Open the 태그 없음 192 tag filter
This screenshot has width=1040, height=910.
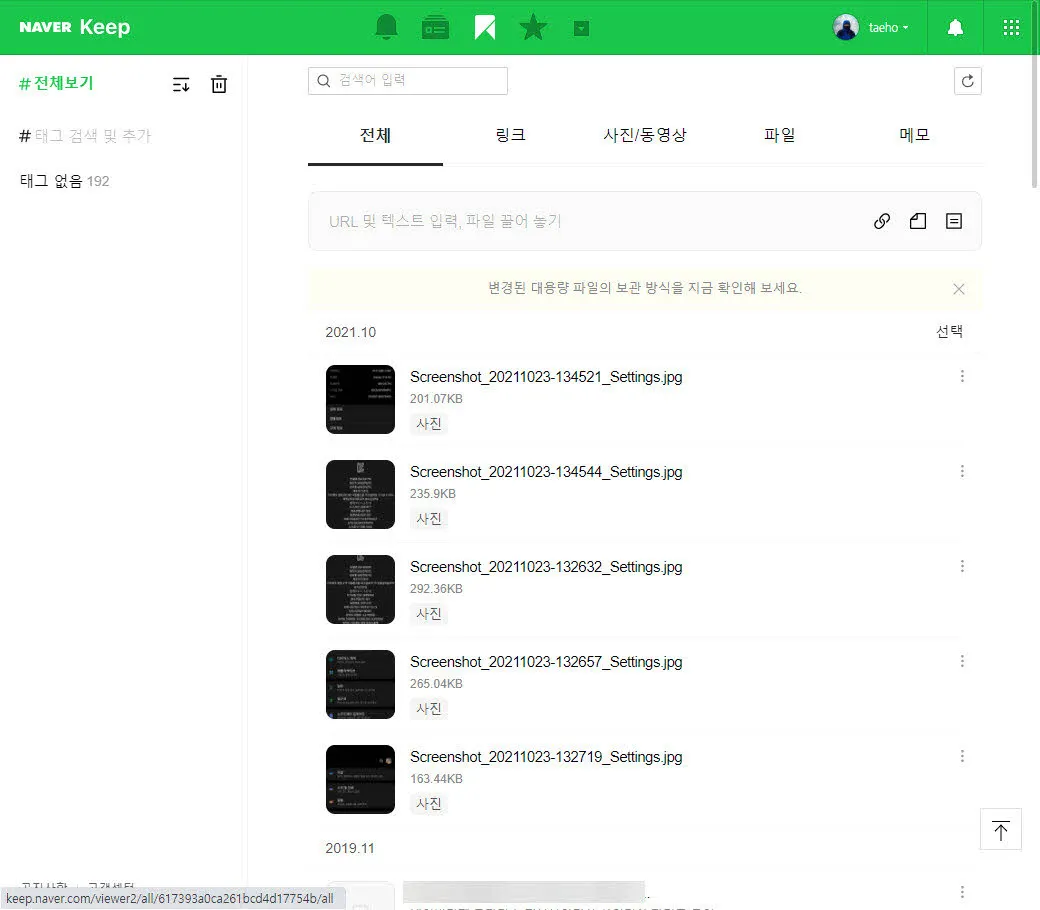point(64,180)
